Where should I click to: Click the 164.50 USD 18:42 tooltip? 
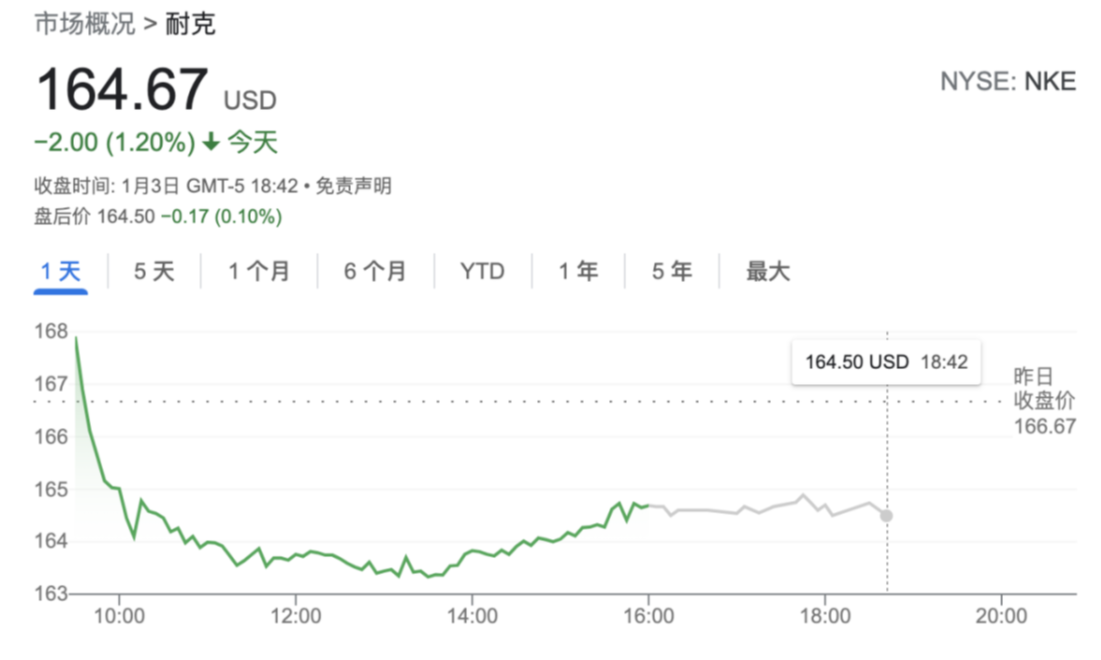tap(886, 362)
